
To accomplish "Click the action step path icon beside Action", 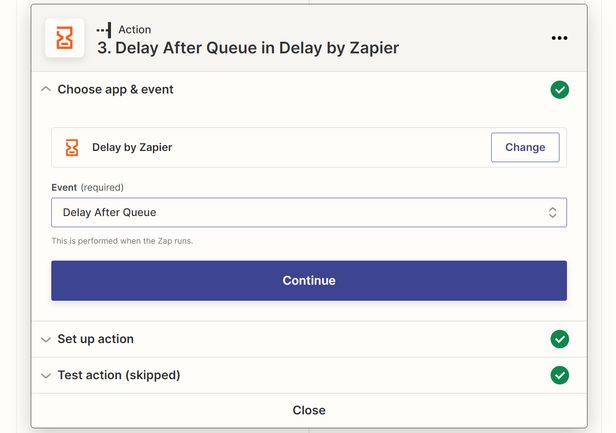I will (x=103, y=30).
